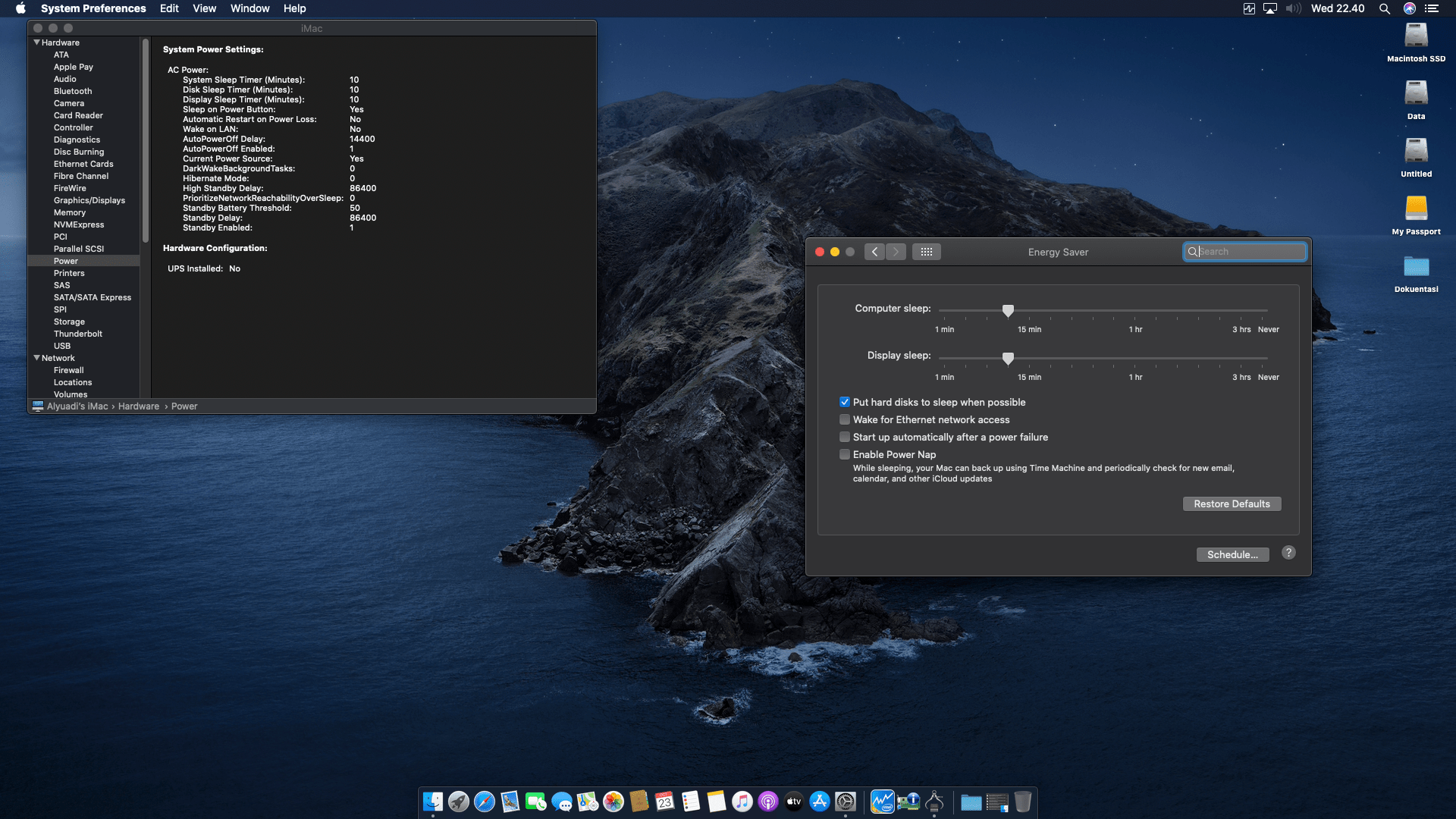Click the Energy Saver help question mark icon
The width and height of the screenshot is (1456, 819).
point(1288,553)
